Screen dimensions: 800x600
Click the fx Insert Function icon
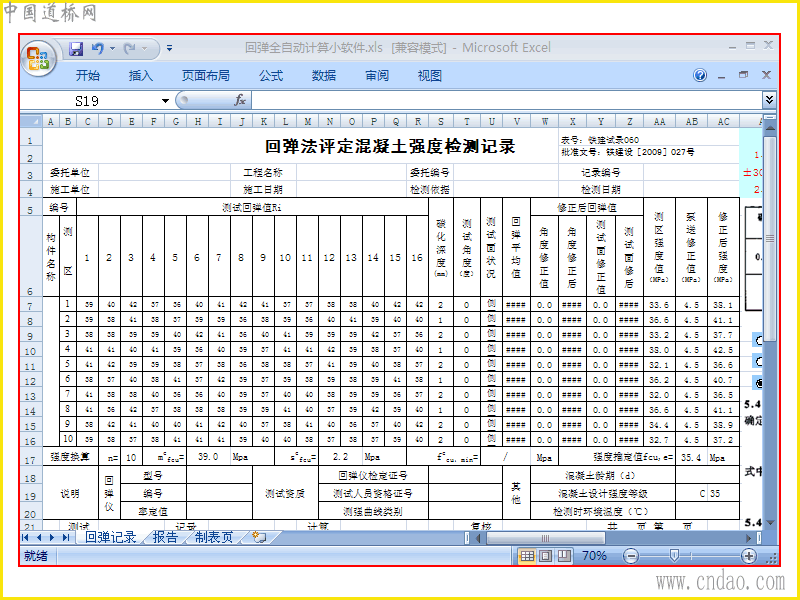tap(240, 101)
